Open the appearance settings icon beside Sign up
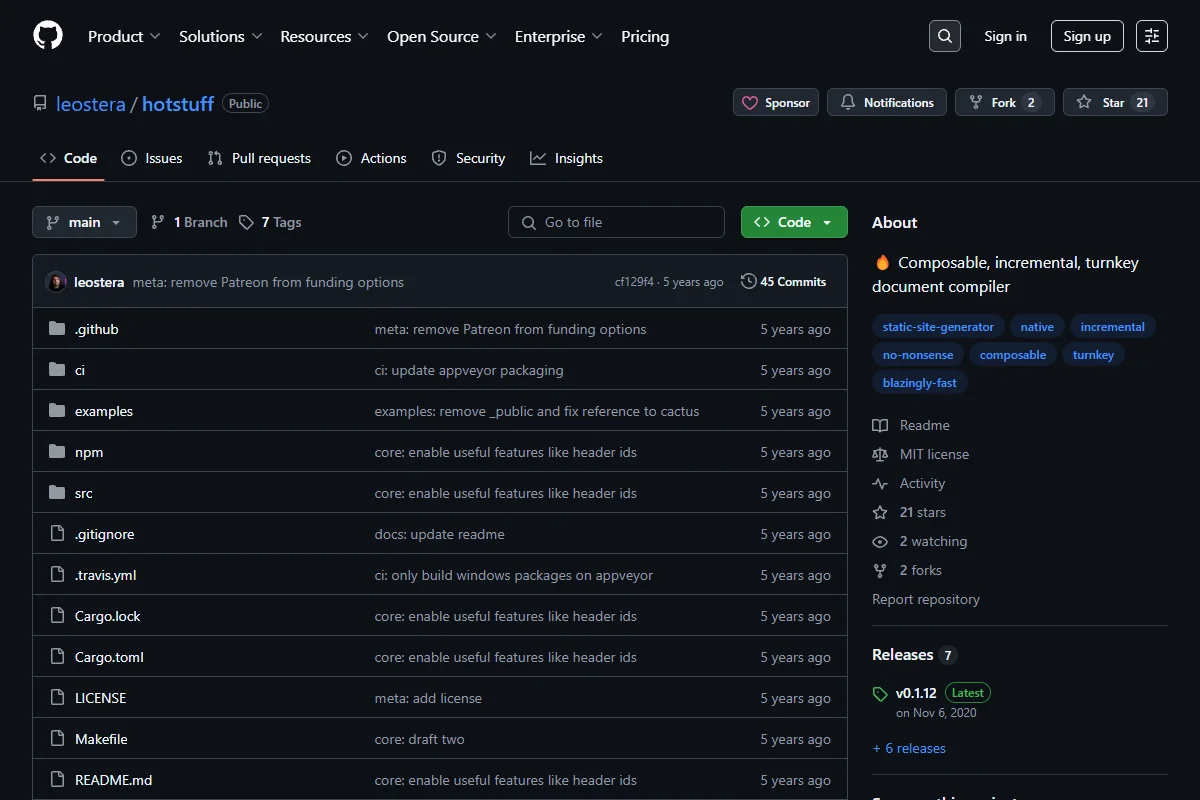Image resolution: width=1200 pixels, height=800 pixels. tap(1152, 36)
